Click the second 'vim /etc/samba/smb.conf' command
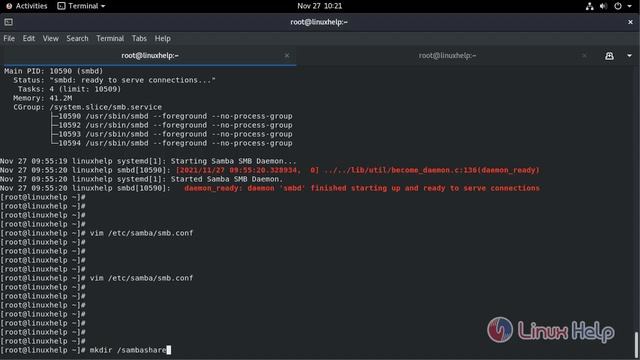 pos(141,278)
